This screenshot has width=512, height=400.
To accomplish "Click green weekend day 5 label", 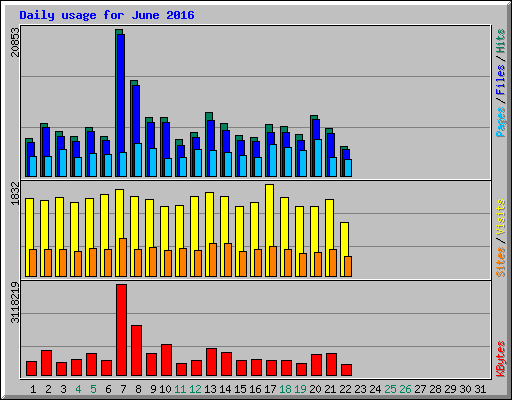I will pos(93,389).
